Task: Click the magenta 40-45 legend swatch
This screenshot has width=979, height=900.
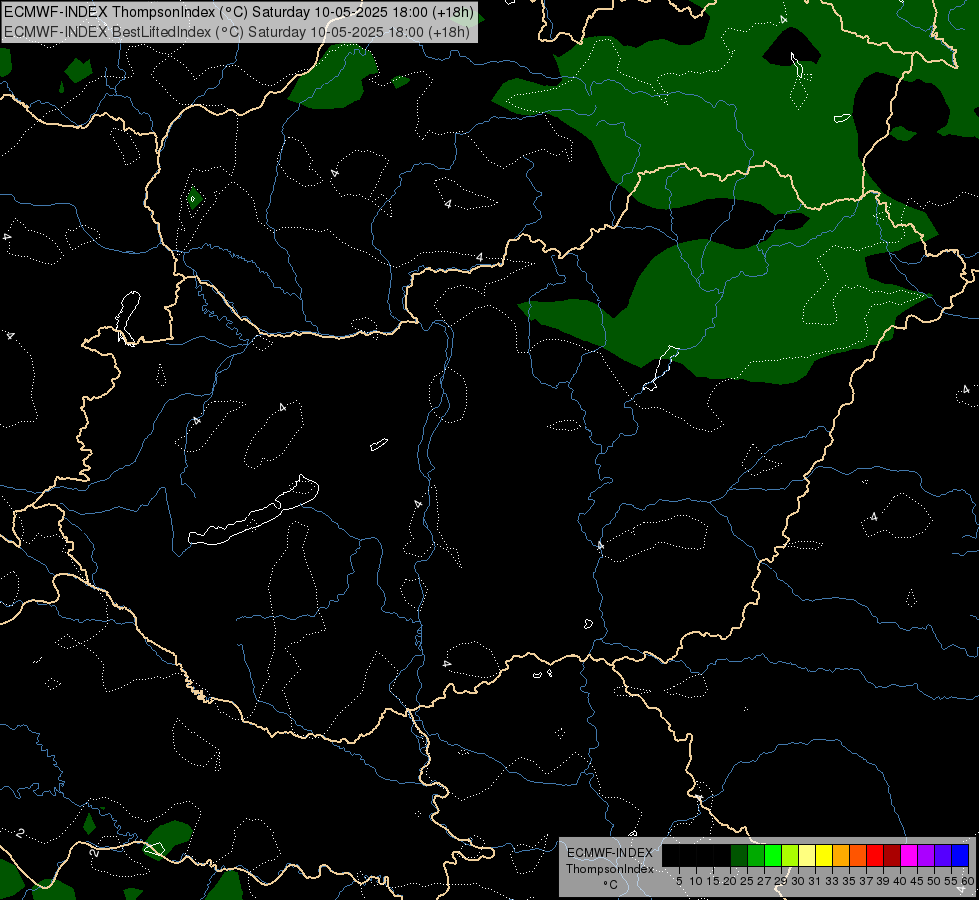Action: (909, 855)
